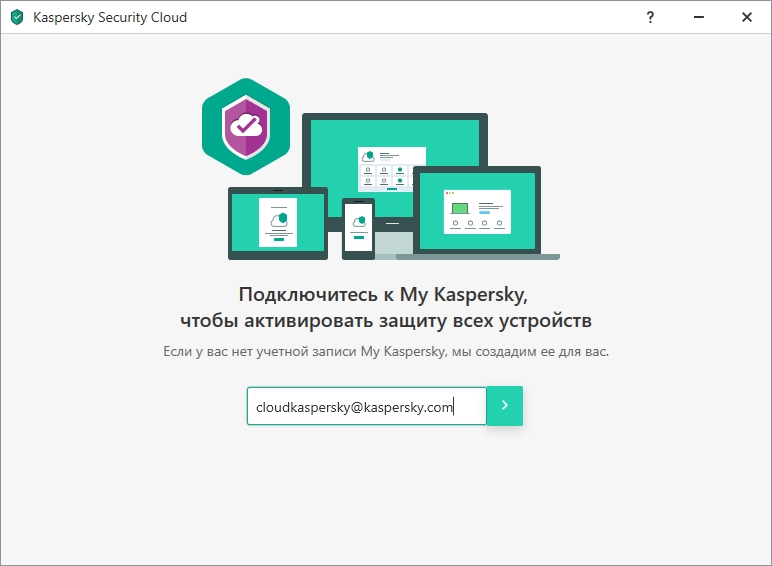The height and width of the screenshot is (566, 772).
Task: Click the line 'чтобы активировать защиту всех устройств'
Action: [x=386, y=320]
